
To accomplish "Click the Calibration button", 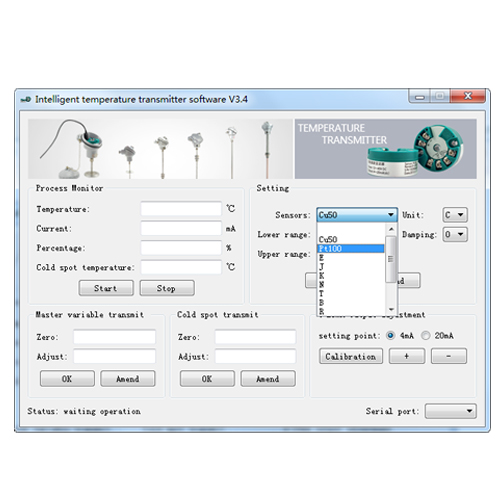I will [x=351, y=356].
